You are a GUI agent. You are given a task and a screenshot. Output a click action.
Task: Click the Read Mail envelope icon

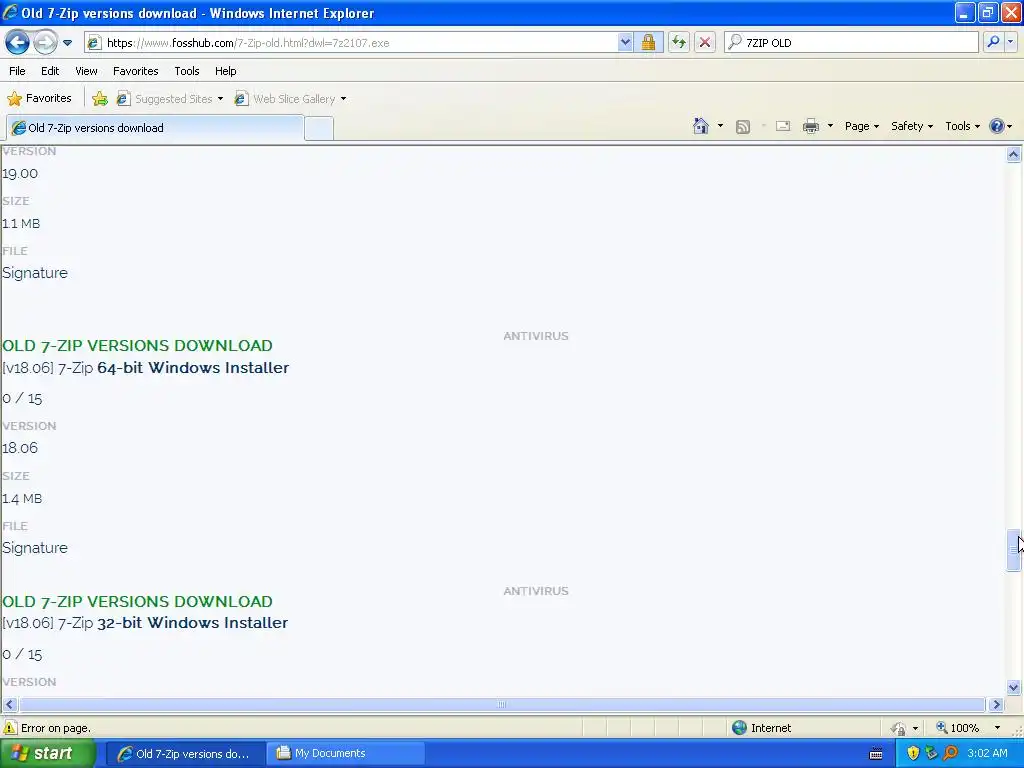point(783,126)
